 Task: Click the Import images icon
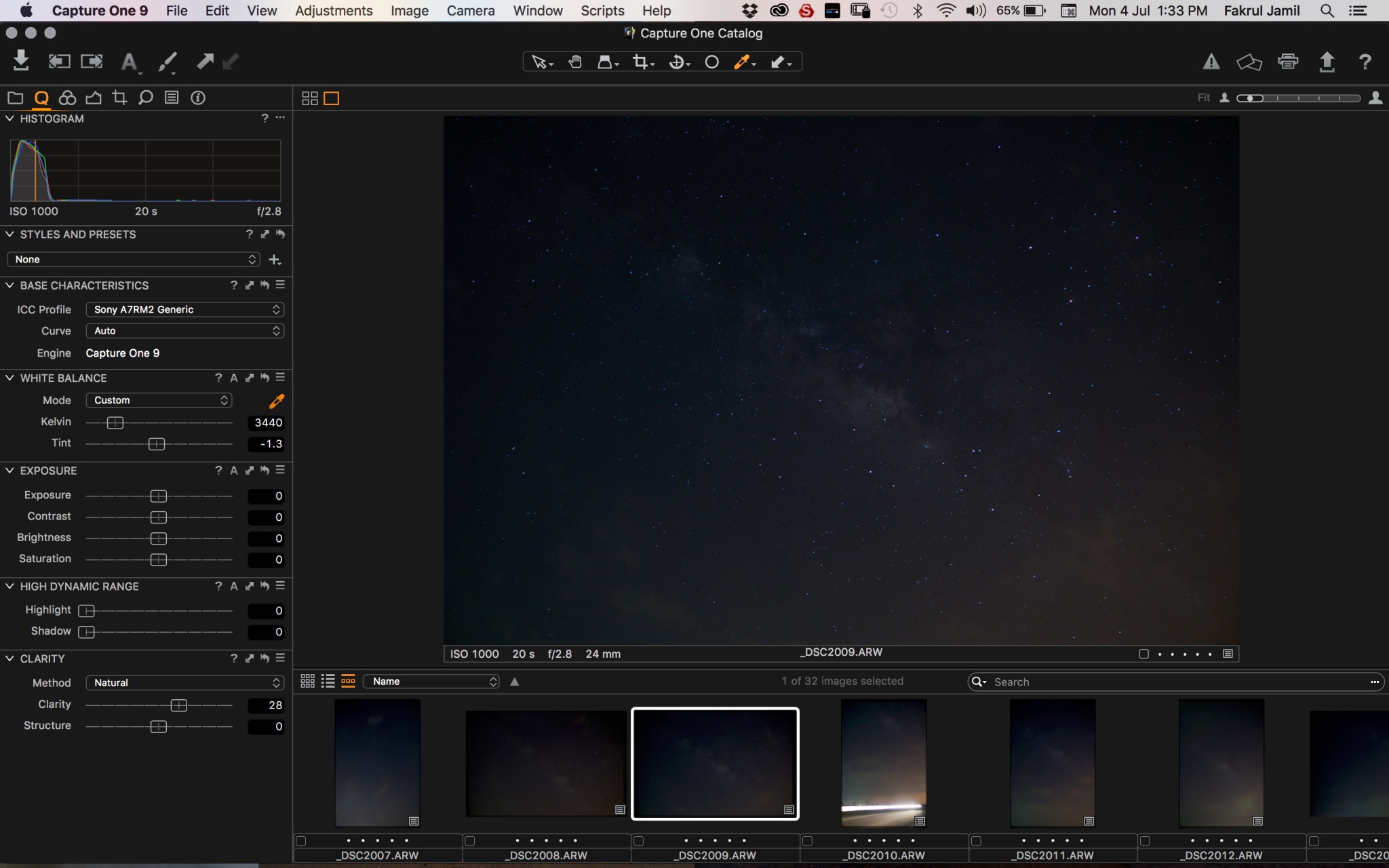(21, 61)
